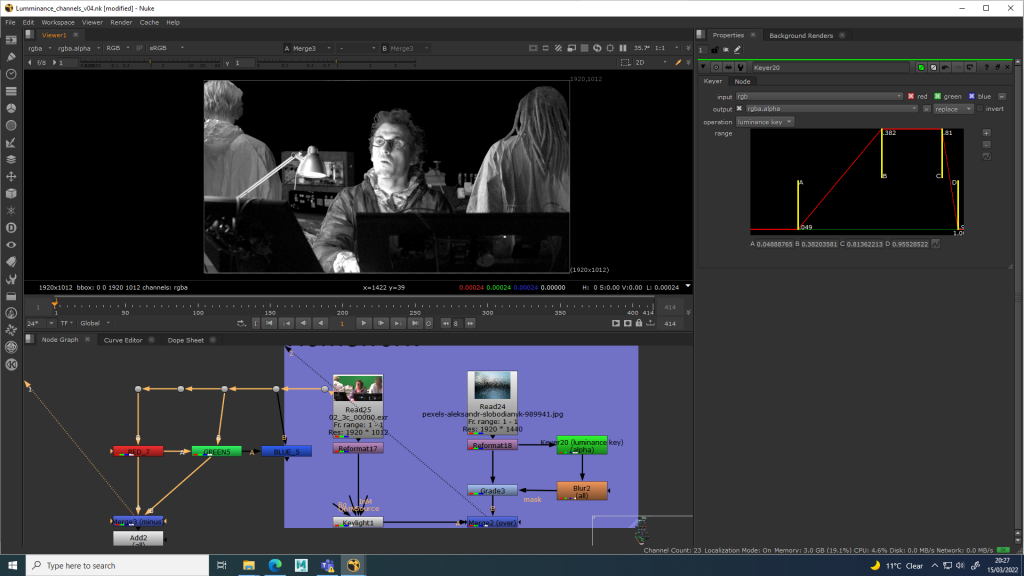
Task: Click the Keyer20 wrench settings icon
Action: click(741, 67)
